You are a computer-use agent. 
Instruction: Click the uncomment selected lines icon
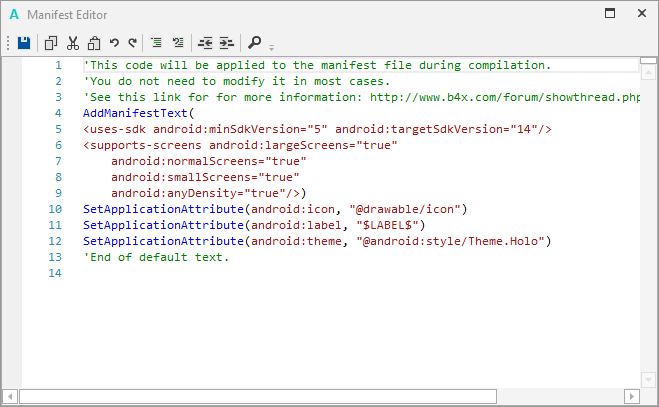(178, 43)
